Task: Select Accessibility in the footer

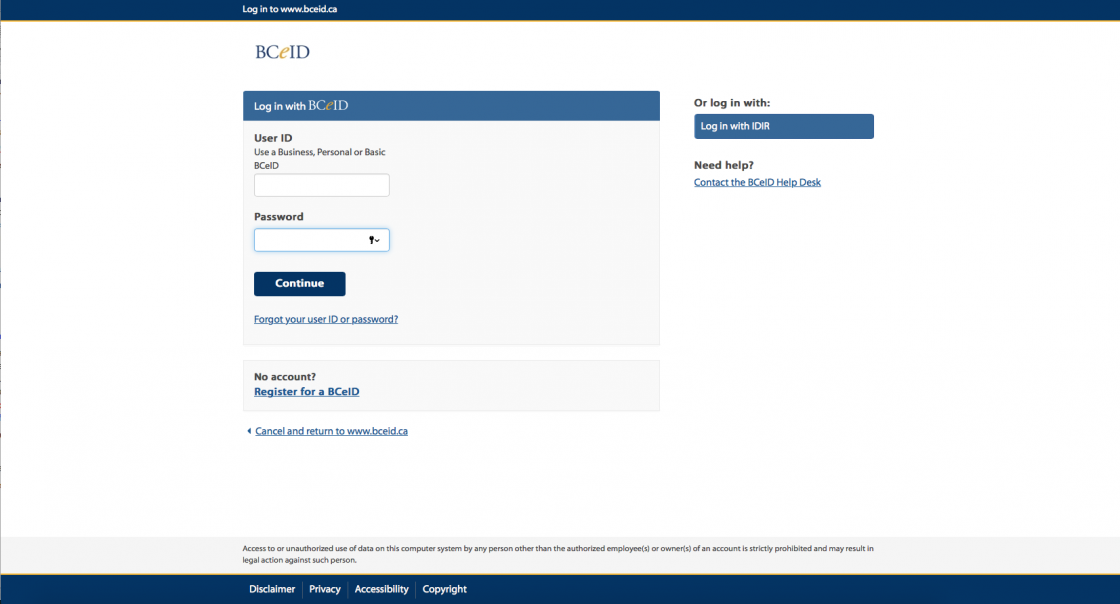Action: (x=381, y=589)
